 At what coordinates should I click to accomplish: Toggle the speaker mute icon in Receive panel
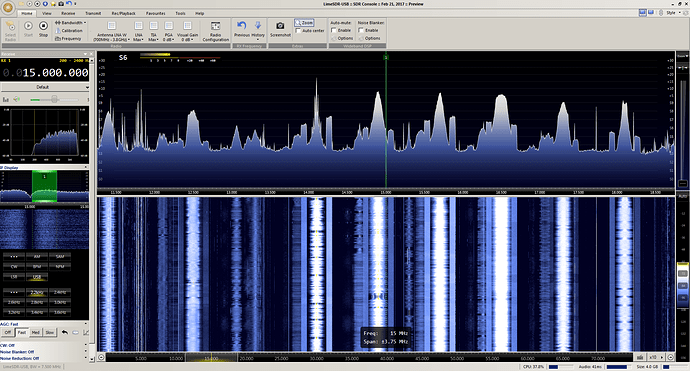17,100
